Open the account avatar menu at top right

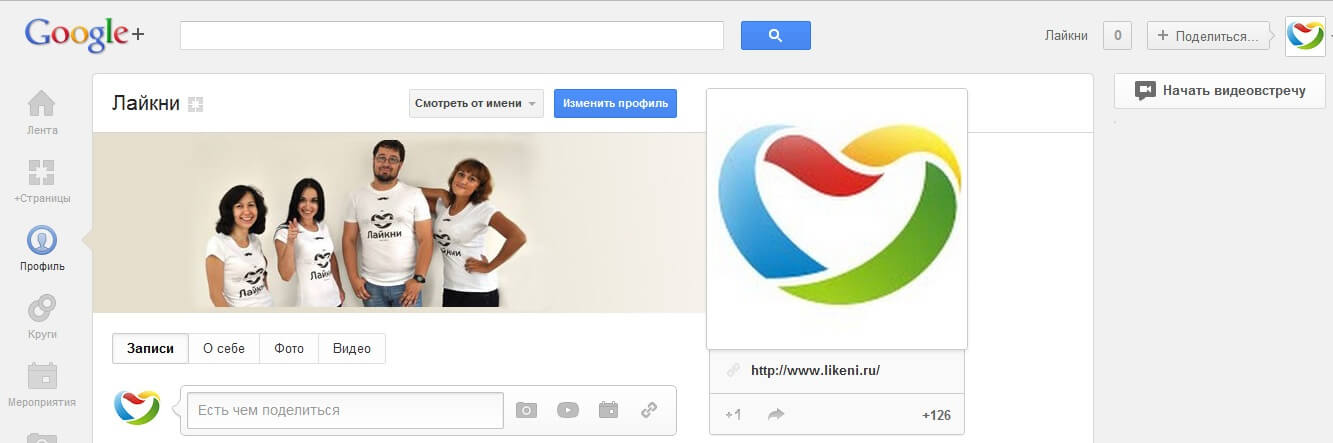(1305, 36)
